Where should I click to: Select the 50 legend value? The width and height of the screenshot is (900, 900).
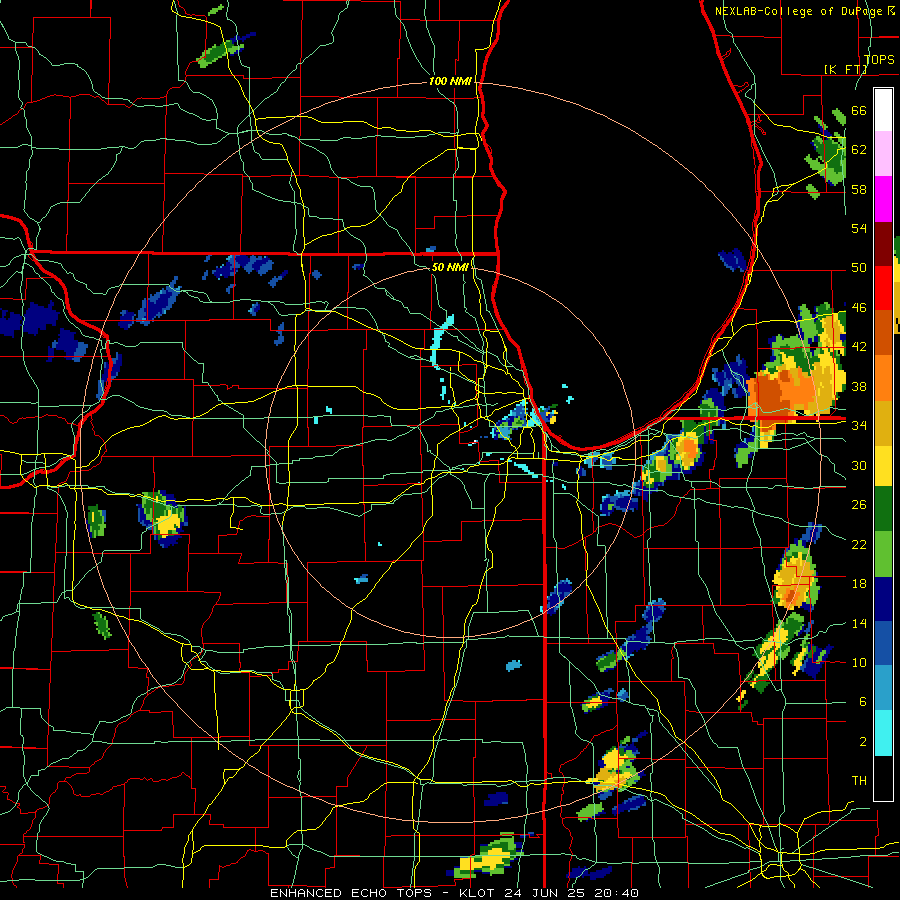tap(859, 268)
